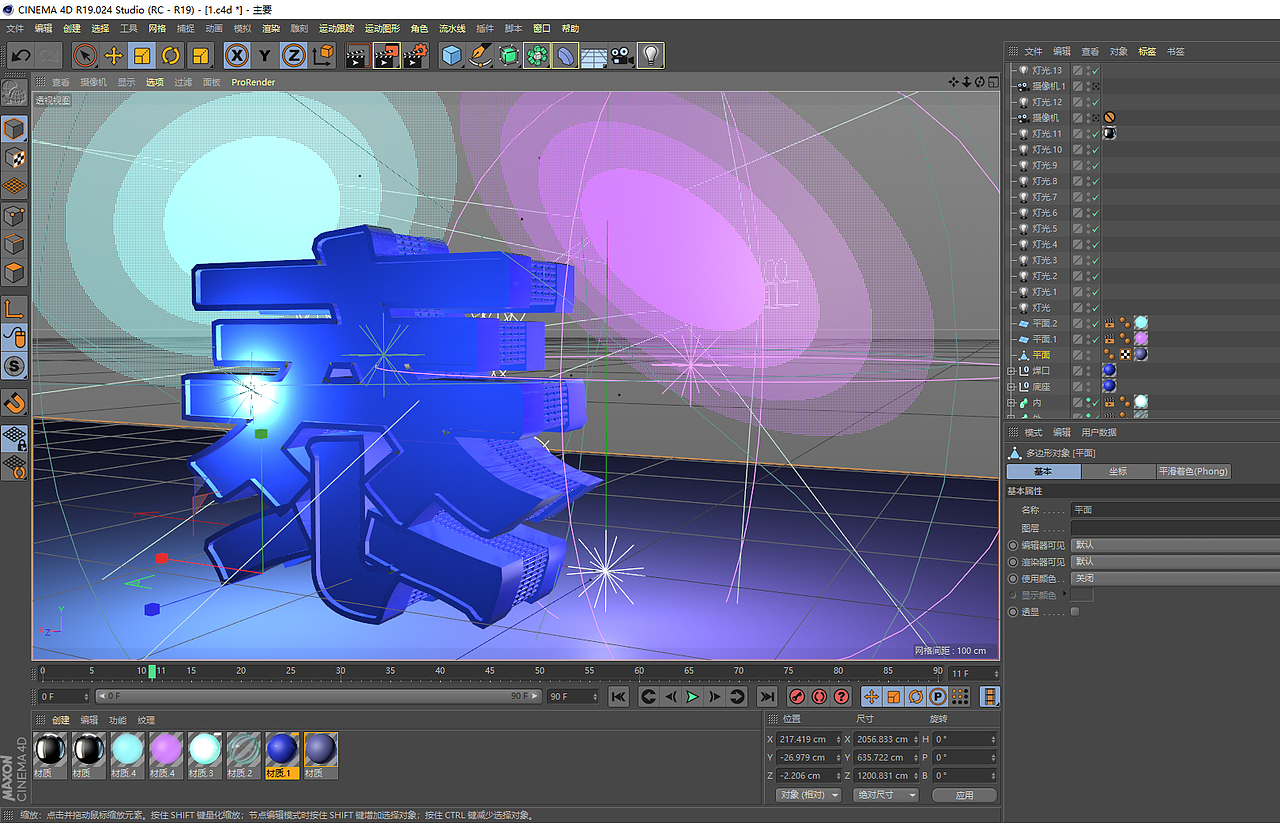The width and height of the screenshot is (1280, 823).
Task: Expand the 底座 object tree node
Action: 1011,386
